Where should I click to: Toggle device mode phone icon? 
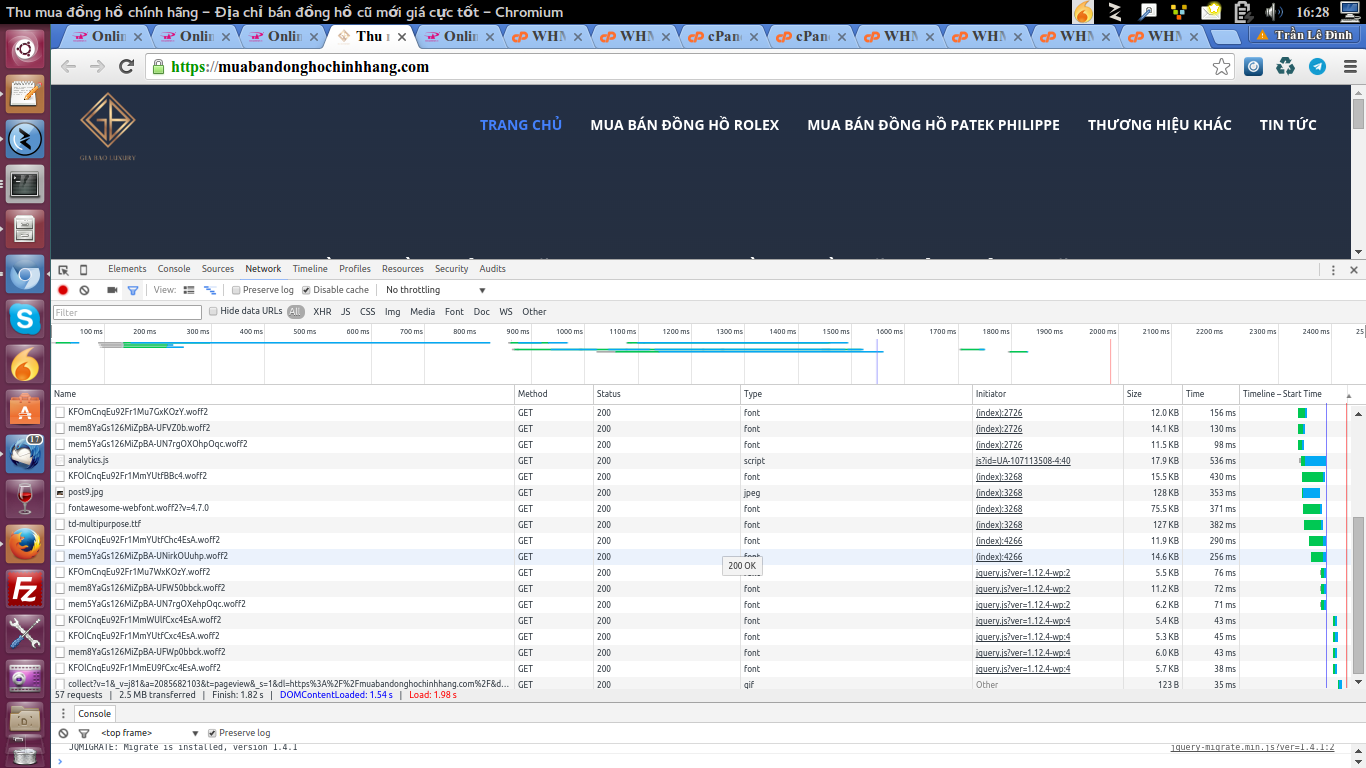(x=84, y=270)
